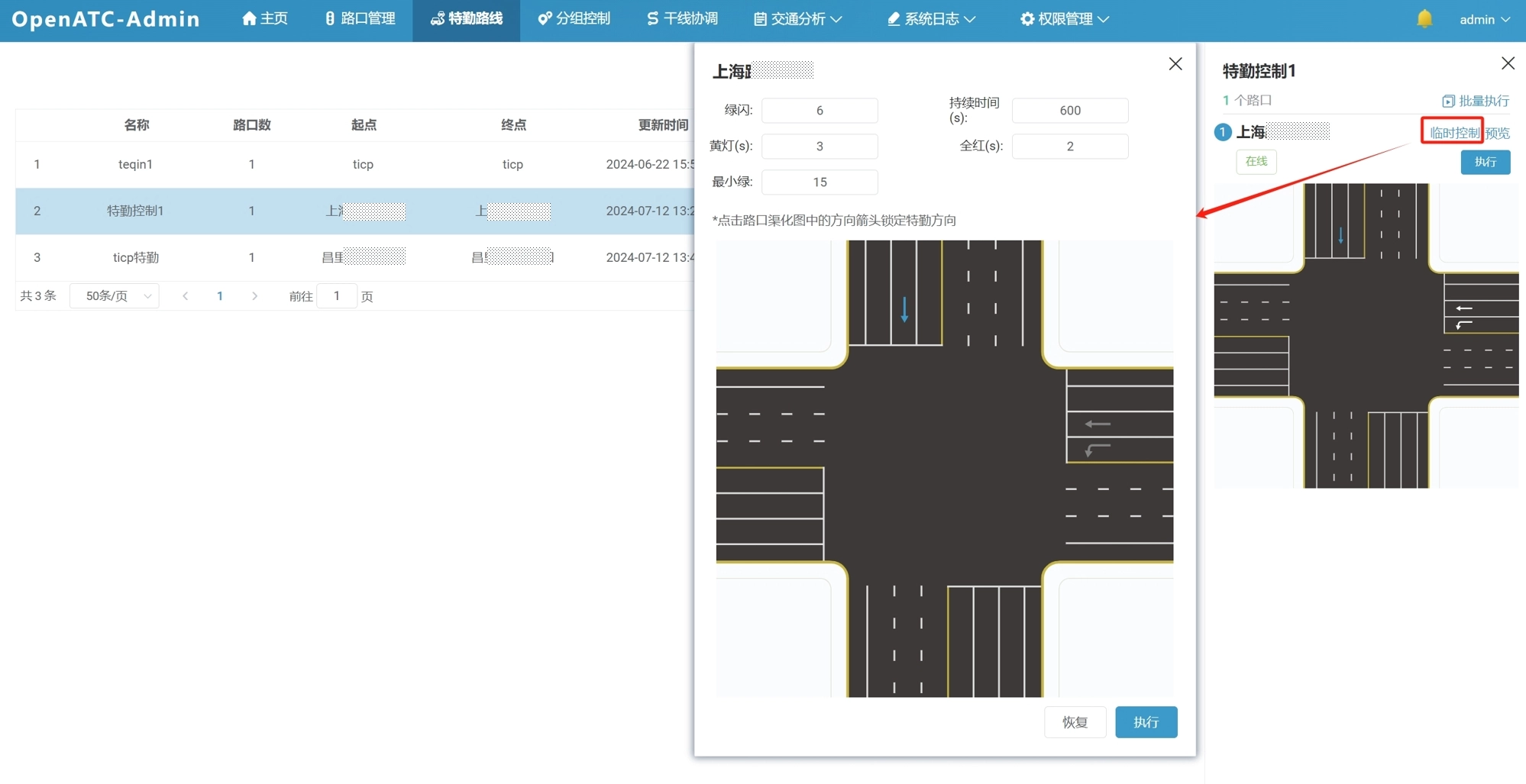Image resolution: width=1526 pixels, height=784 pixels.
Task: Open the 临时控制 link
Action: point(1453,133)
